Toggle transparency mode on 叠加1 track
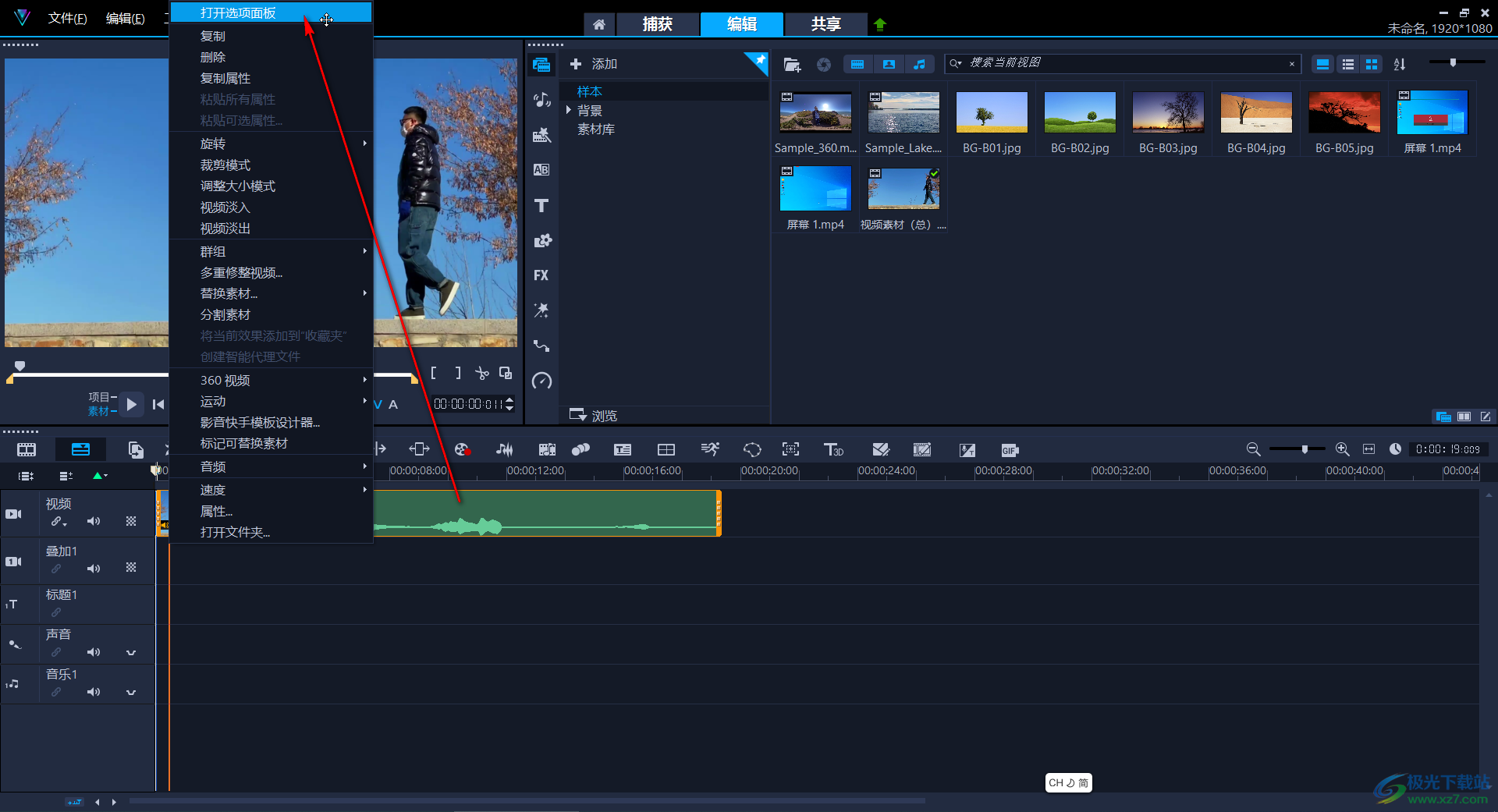Screen dimensions: 1498x812 (131, 568)
